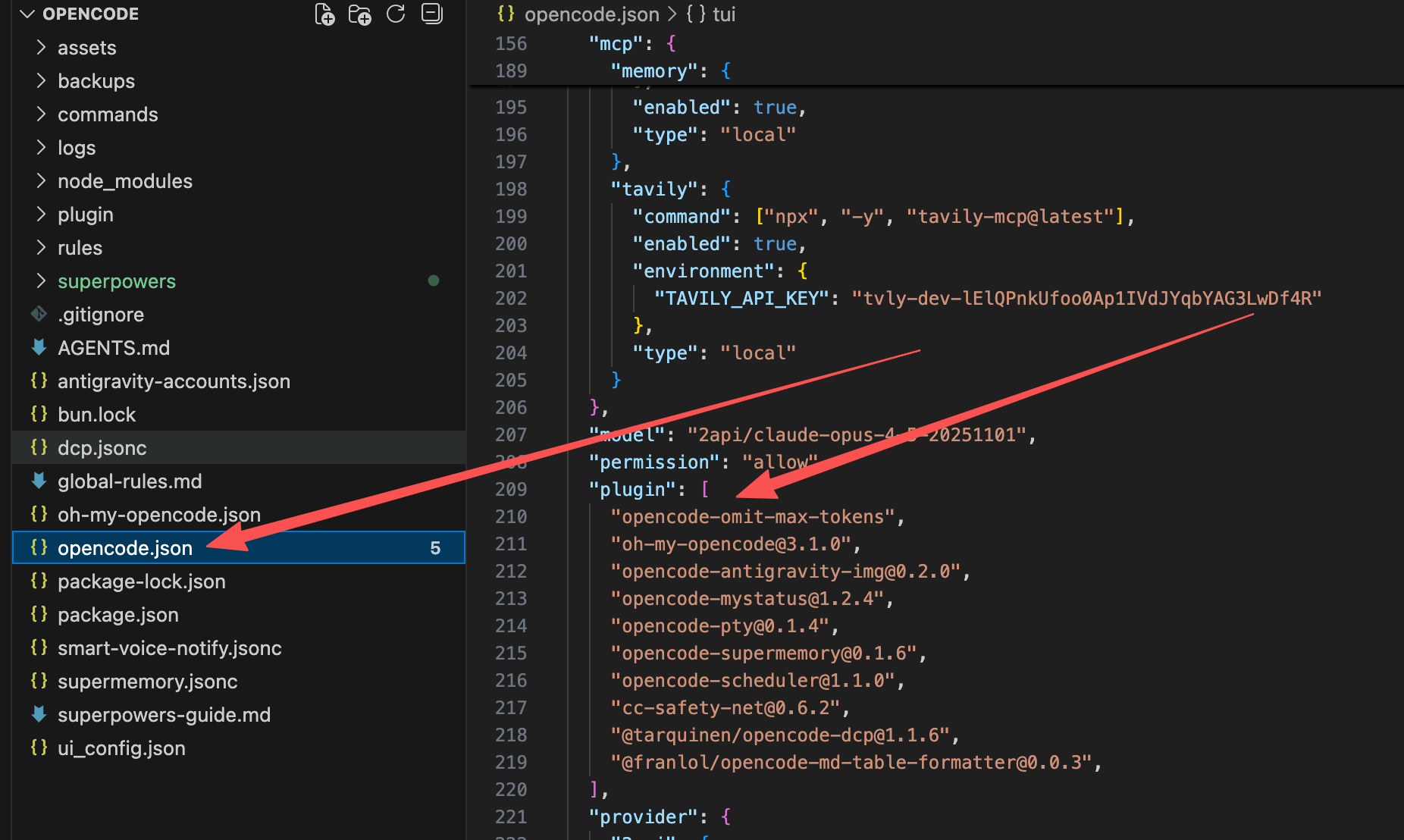Select opencode.json in the explorer
The height and width of the screenshot is (840, 1404).
click(239, 548)
